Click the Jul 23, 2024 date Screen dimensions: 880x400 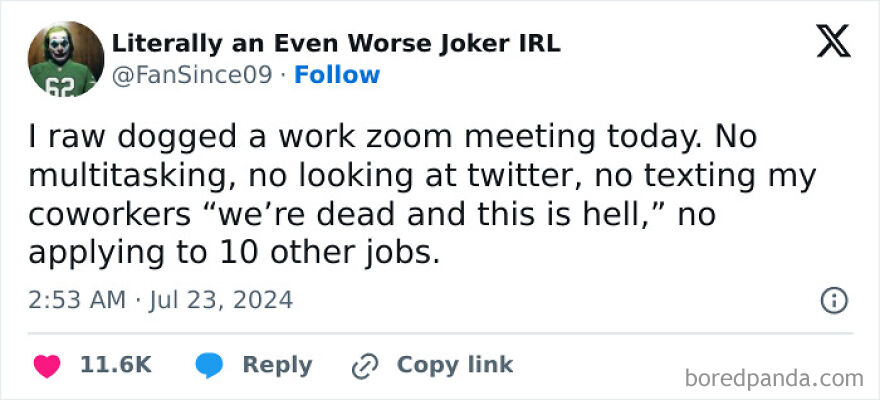[x=220, y=299]
